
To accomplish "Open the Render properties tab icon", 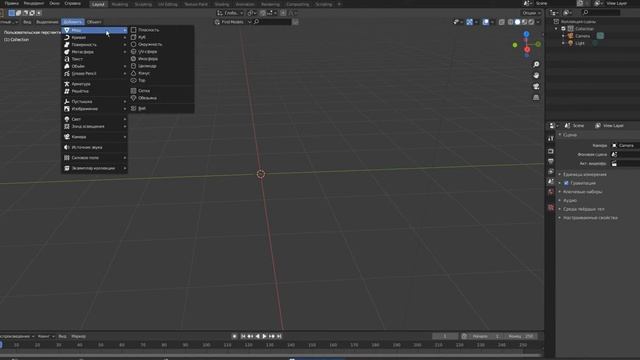I will (551, 151).
